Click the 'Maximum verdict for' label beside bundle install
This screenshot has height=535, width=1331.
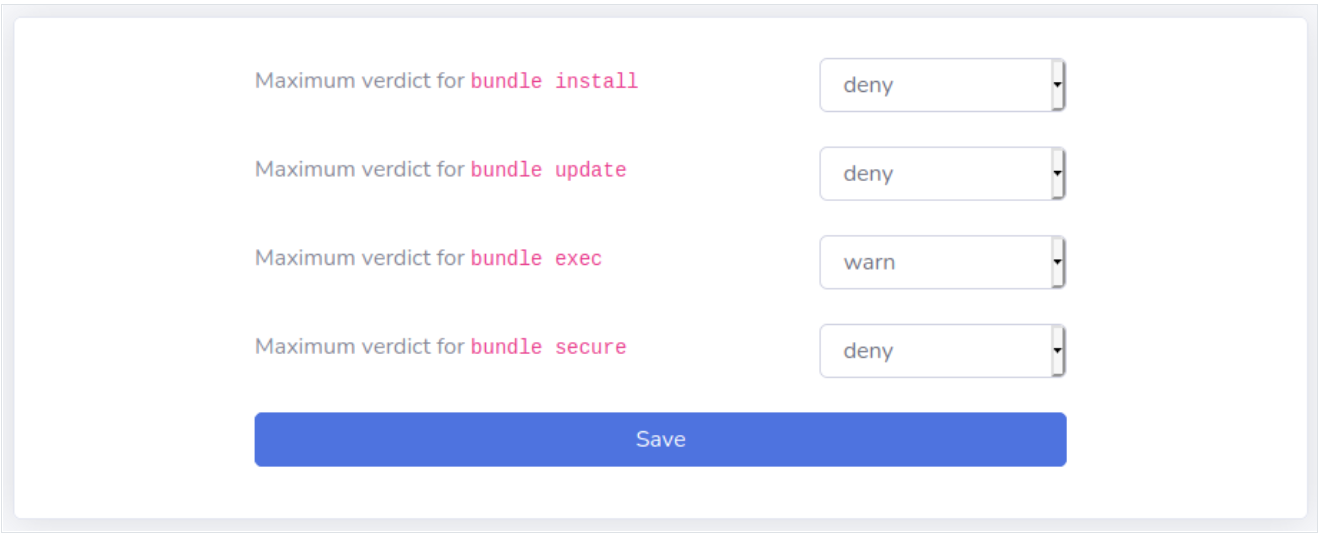[359, 81]
